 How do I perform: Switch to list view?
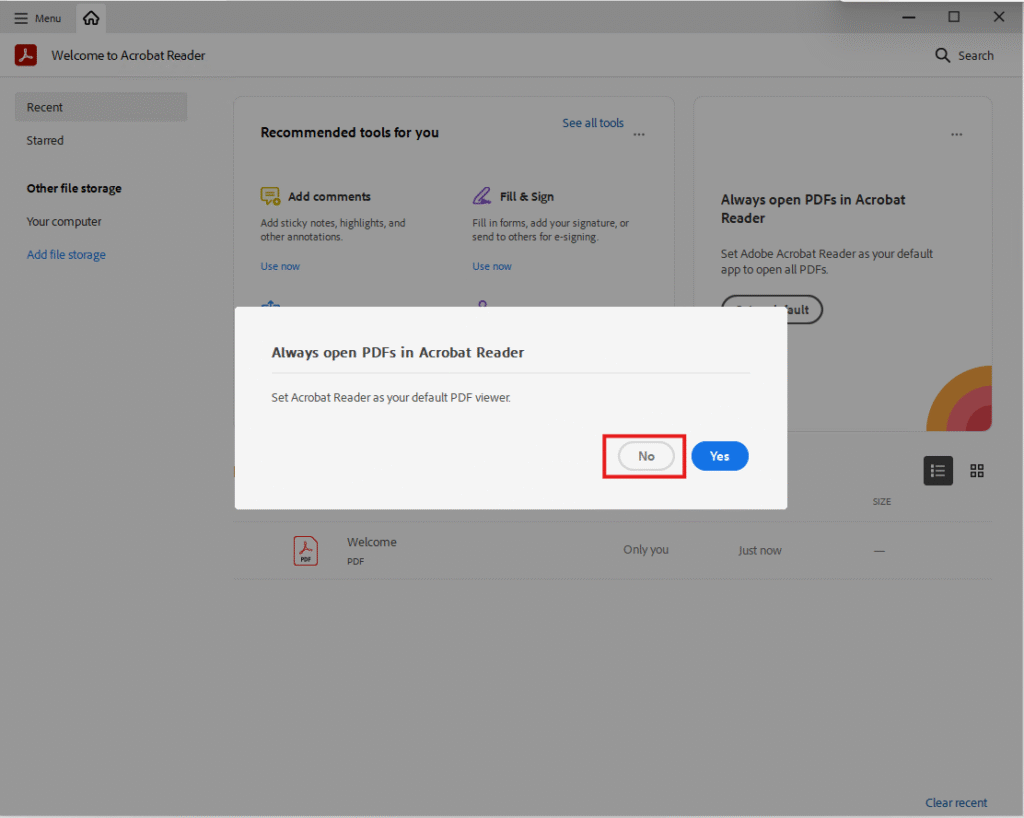[937, 471]
